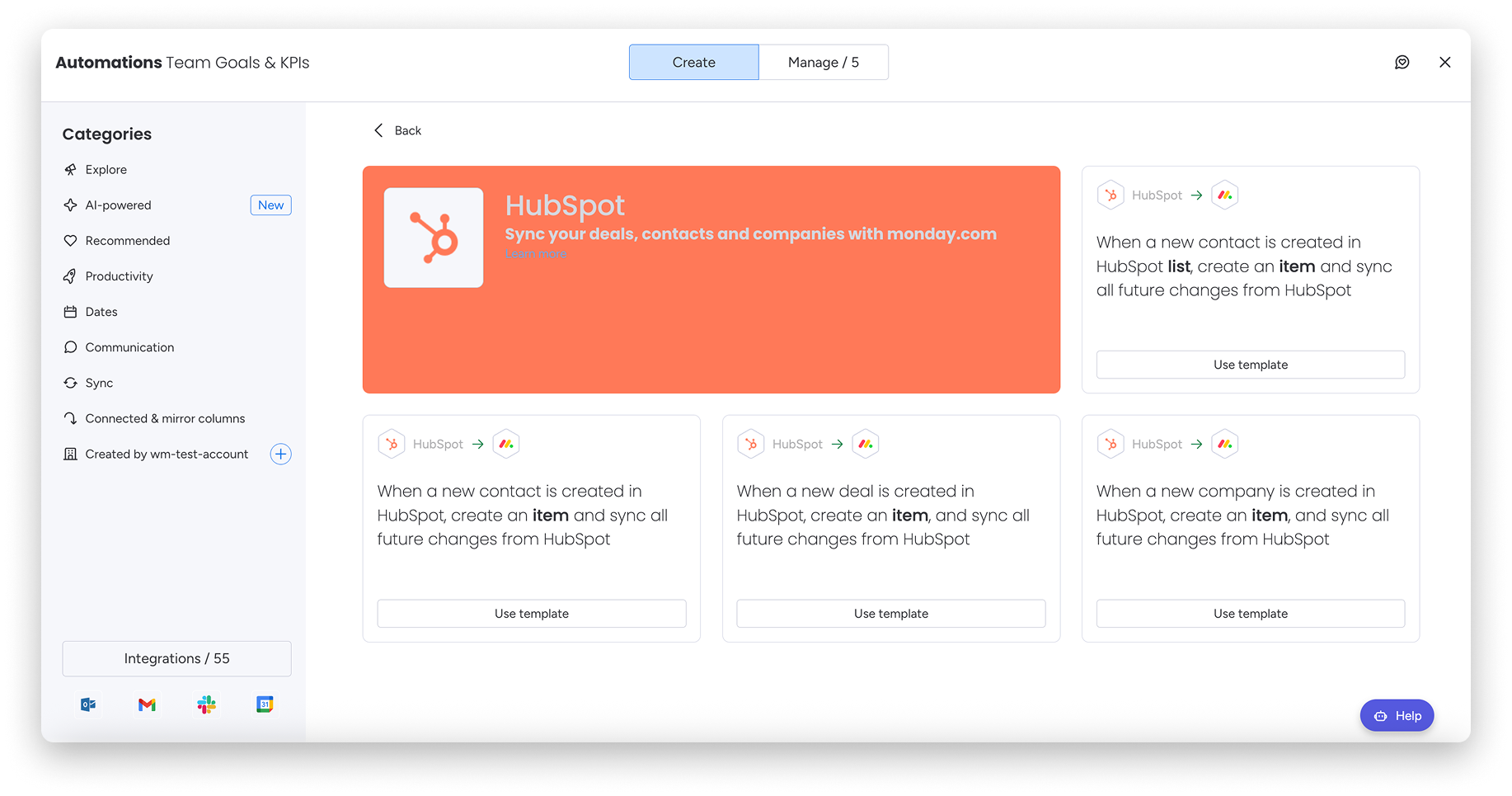Click monday icon on contact list card
The width and height of the screenshot is (1512, 796).
(1225, 195)
